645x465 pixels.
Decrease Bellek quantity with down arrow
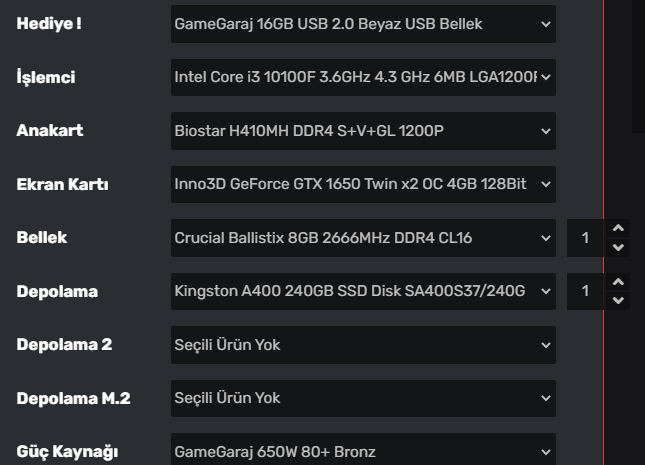pyautogui.click(x=618, y=247)
